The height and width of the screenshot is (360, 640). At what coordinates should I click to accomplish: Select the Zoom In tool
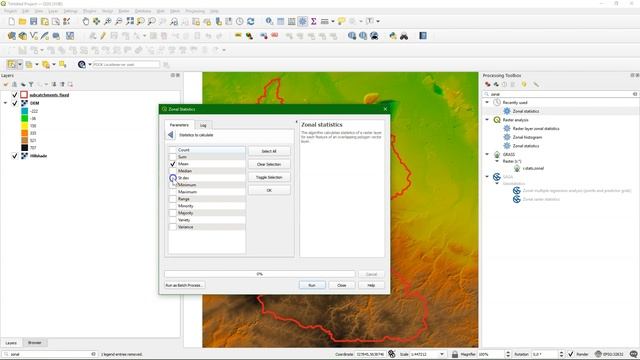click(107, 21)
